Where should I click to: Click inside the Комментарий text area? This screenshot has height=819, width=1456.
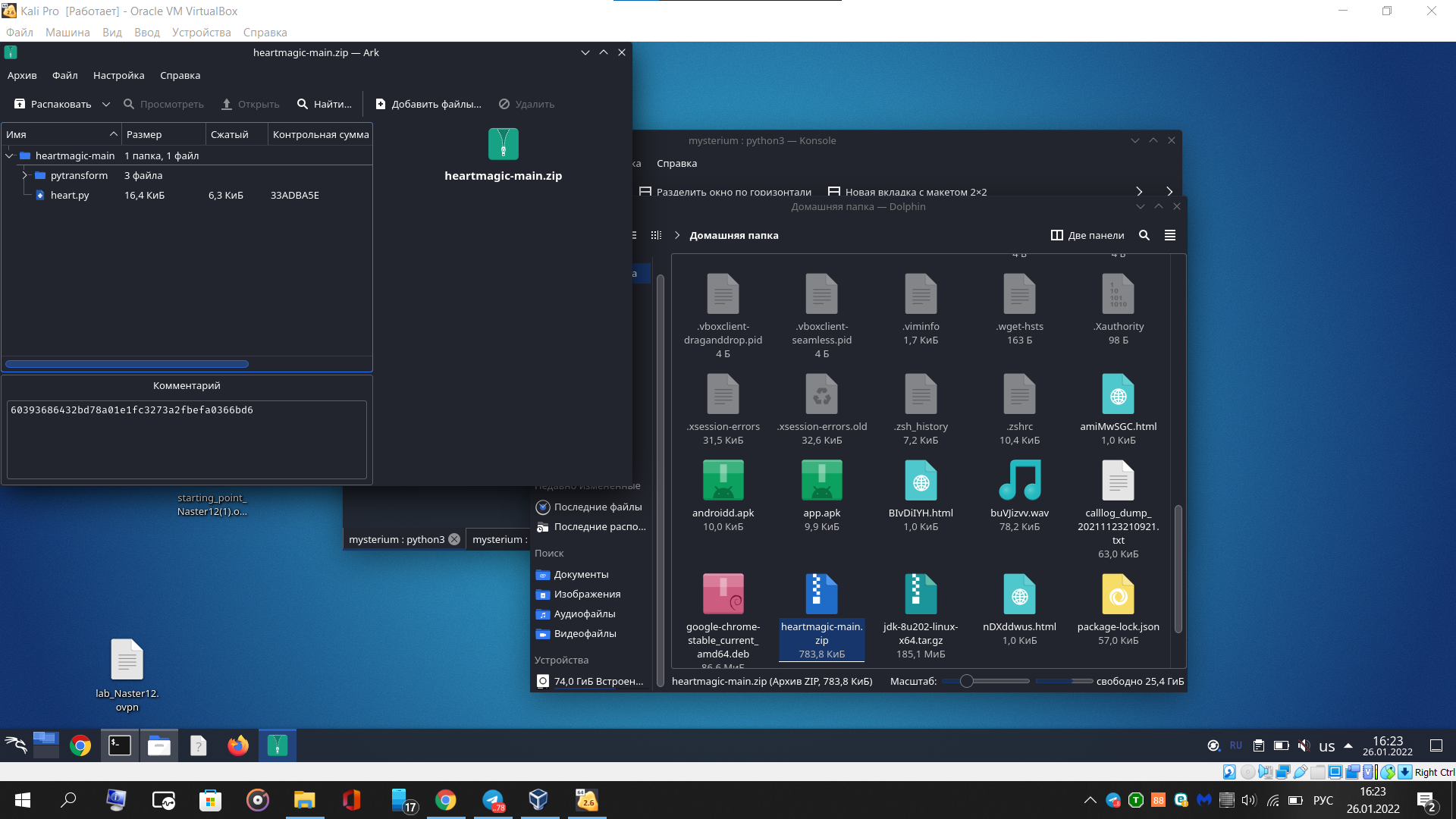click(187, 440)
